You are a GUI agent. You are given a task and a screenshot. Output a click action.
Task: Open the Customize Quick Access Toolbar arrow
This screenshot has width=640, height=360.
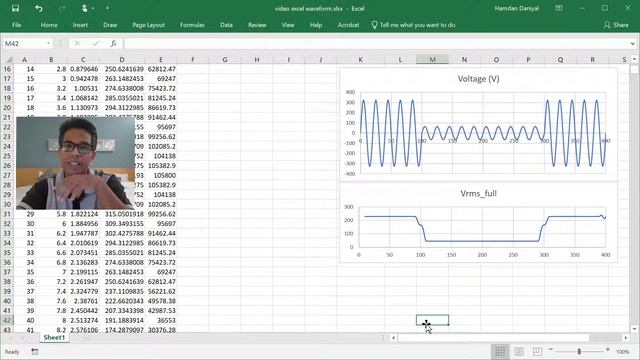tap(107, 8)
